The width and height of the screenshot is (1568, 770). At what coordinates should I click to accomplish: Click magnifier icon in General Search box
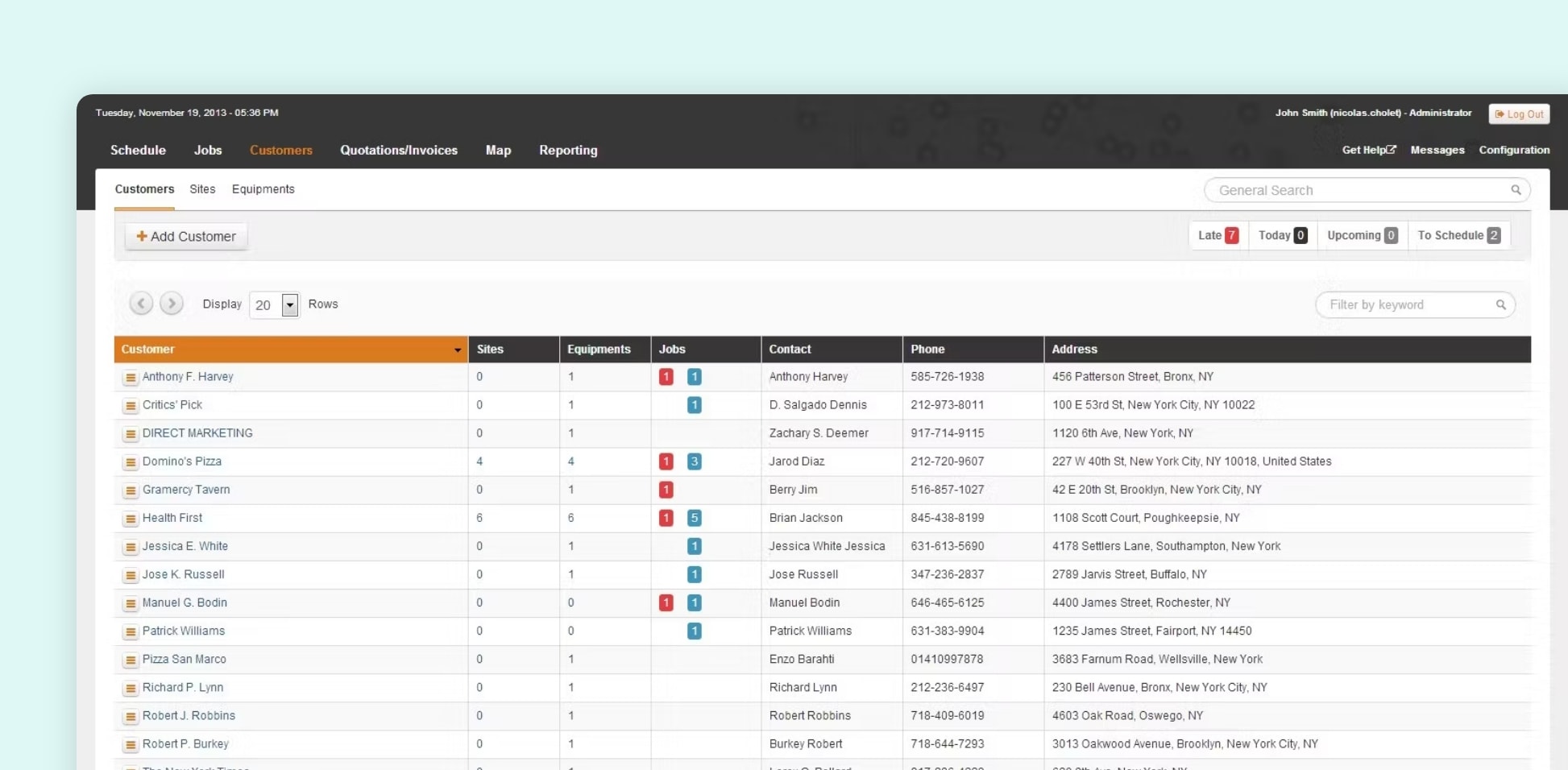click(1516, 190)
